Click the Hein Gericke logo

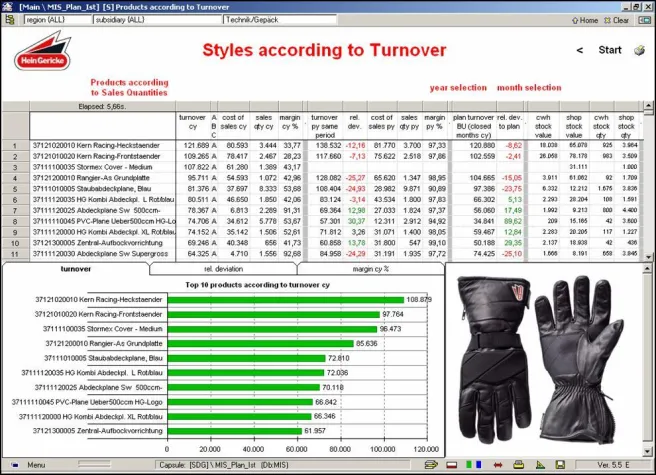tap(42, 52)
